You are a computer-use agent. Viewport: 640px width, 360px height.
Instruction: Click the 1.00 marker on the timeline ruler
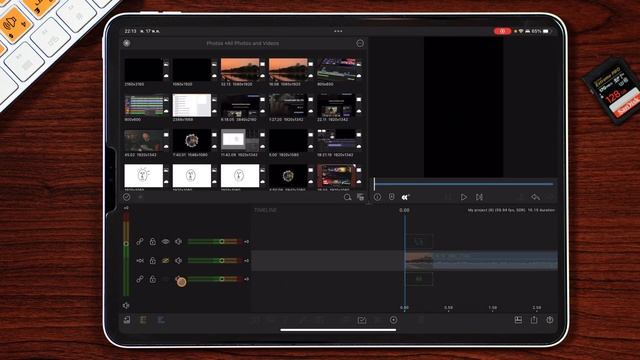493,308
